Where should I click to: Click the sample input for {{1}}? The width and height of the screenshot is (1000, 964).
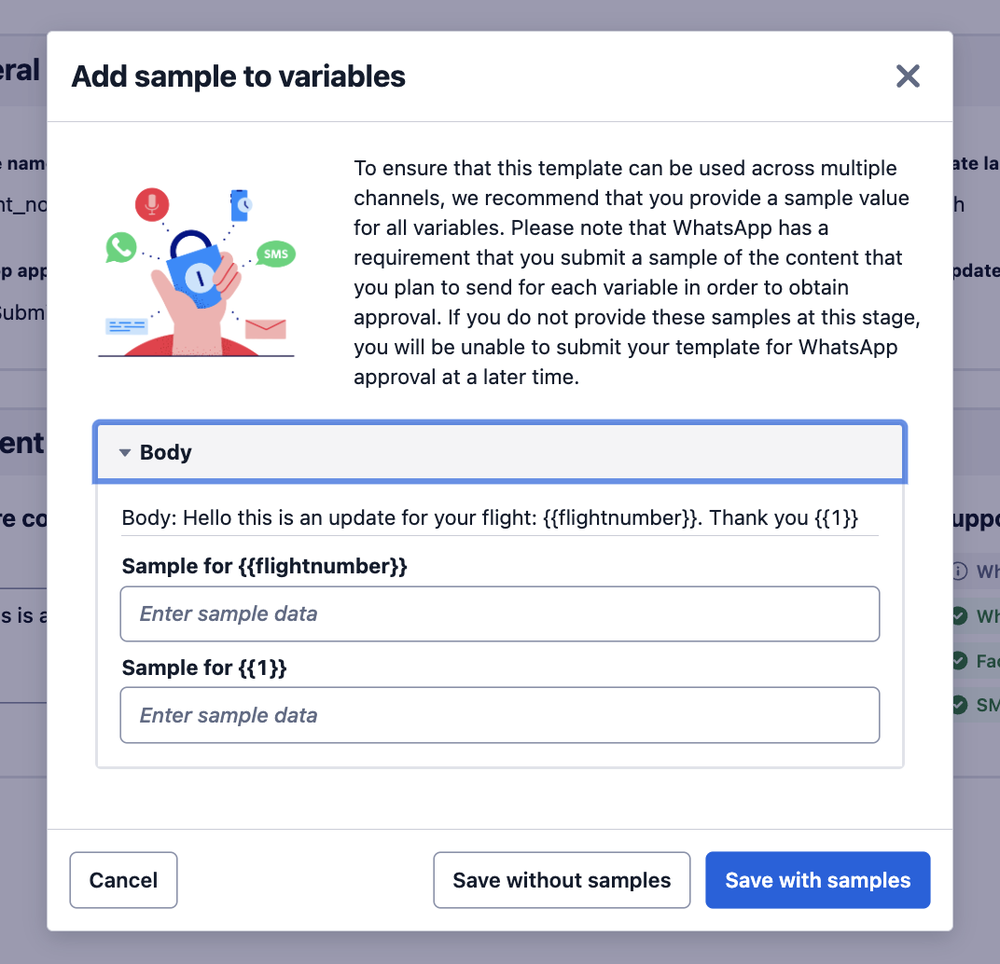tap(499, 715)
